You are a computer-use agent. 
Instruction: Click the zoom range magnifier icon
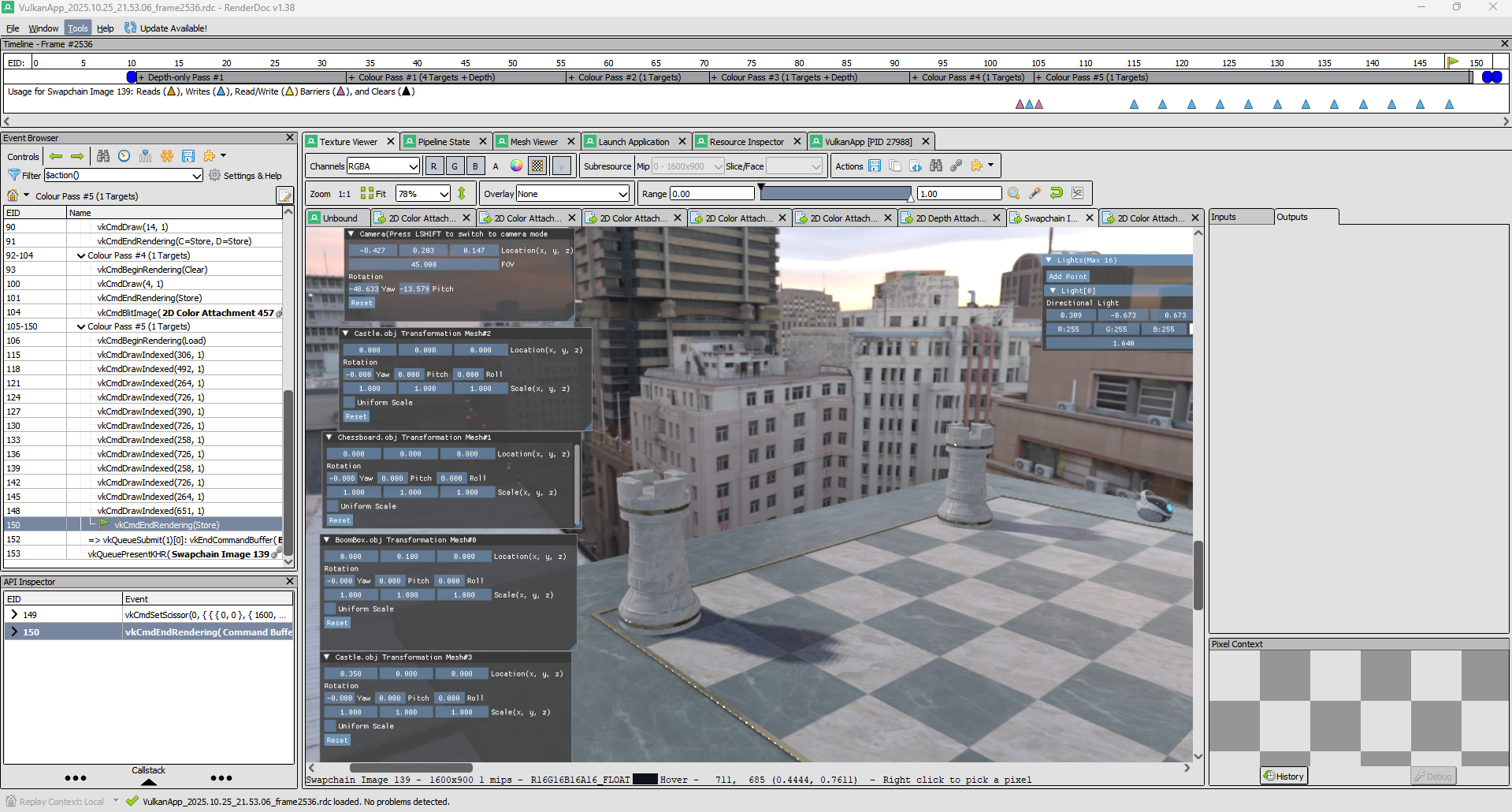(x=1014, y=193)
